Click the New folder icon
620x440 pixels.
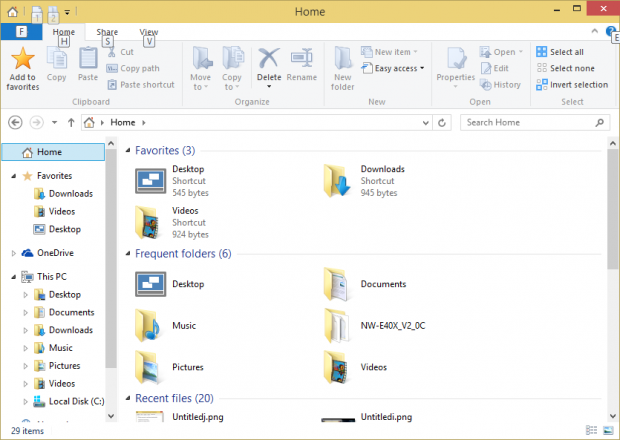[342, 59]
